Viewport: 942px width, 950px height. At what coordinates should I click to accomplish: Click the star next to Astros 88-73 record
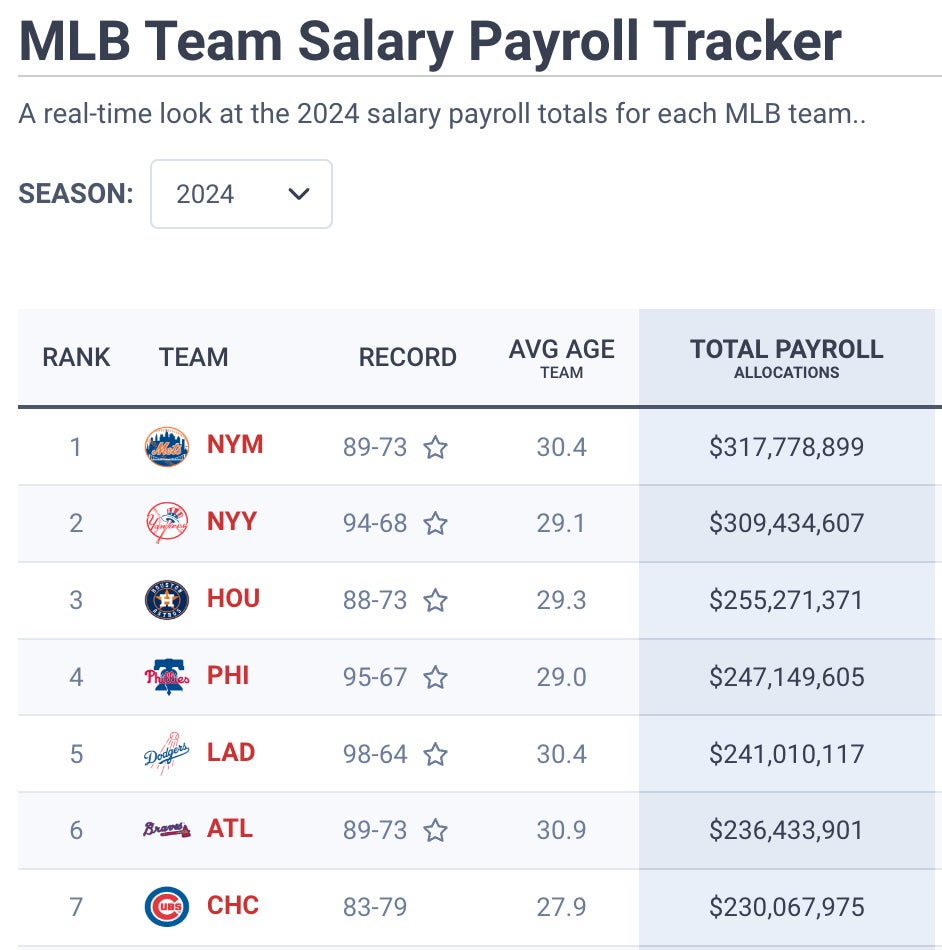pos(435,600)
